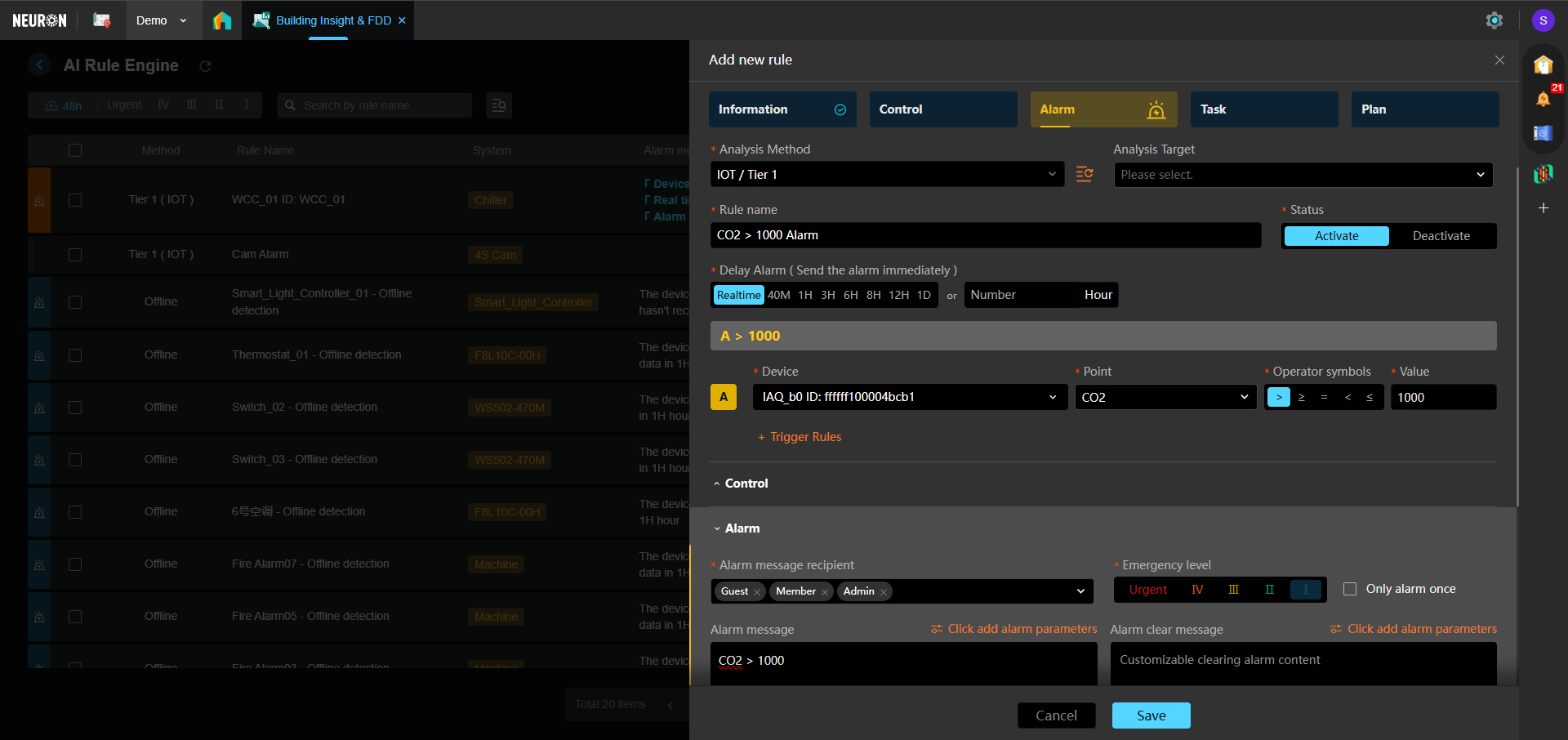Click the Save button
1568x740 pixels.
point(1151,715)
